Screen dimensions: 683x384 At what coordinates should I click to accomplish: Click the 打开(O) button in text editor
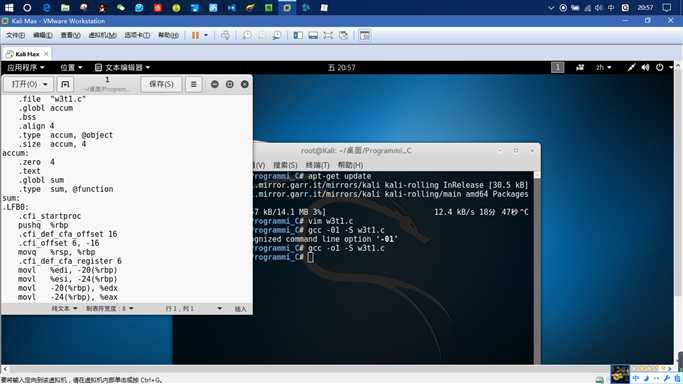pyautogui.click(x=25, y=84)
